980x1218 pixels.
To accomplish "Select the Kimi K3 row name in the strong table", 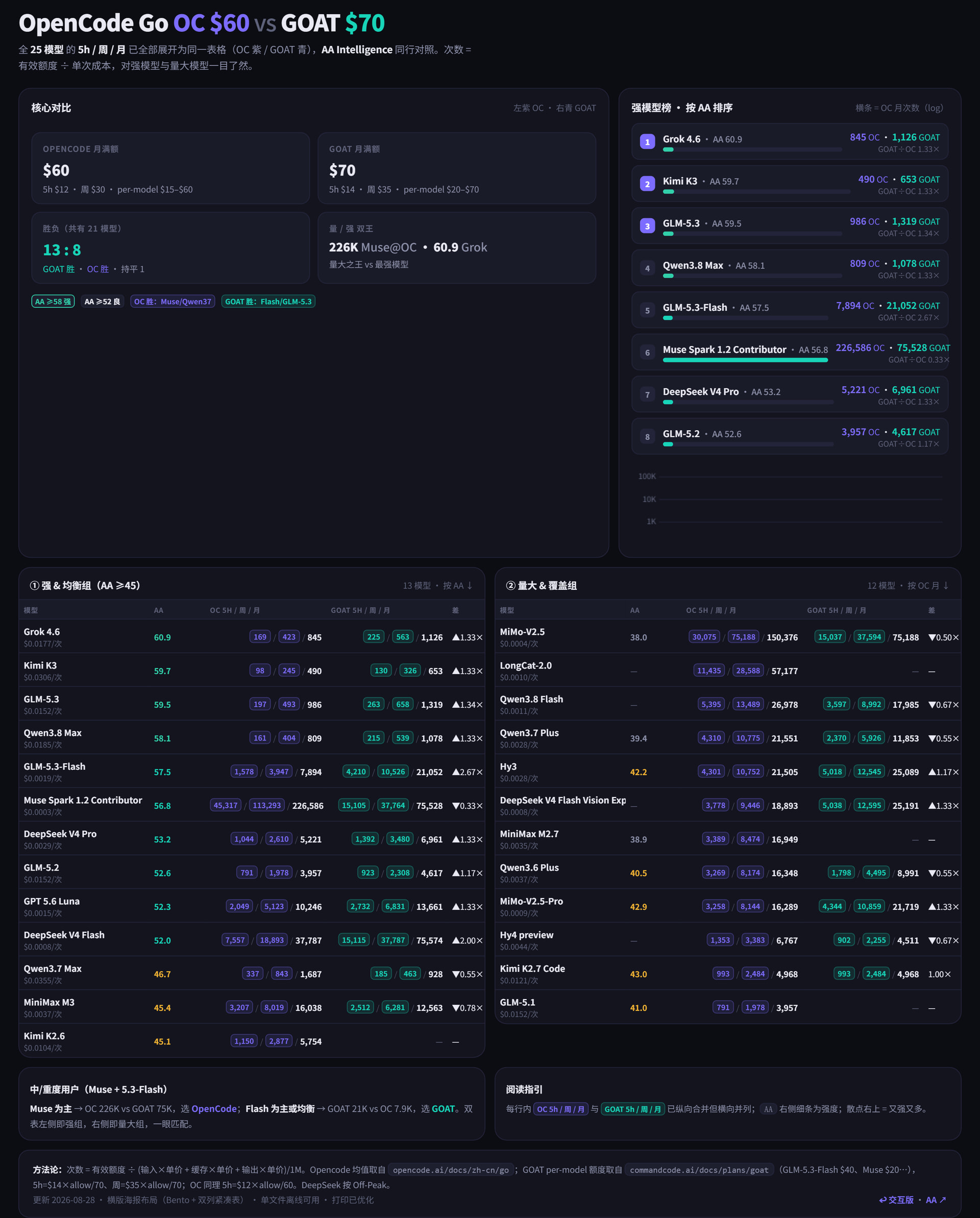I will (40, 665).
